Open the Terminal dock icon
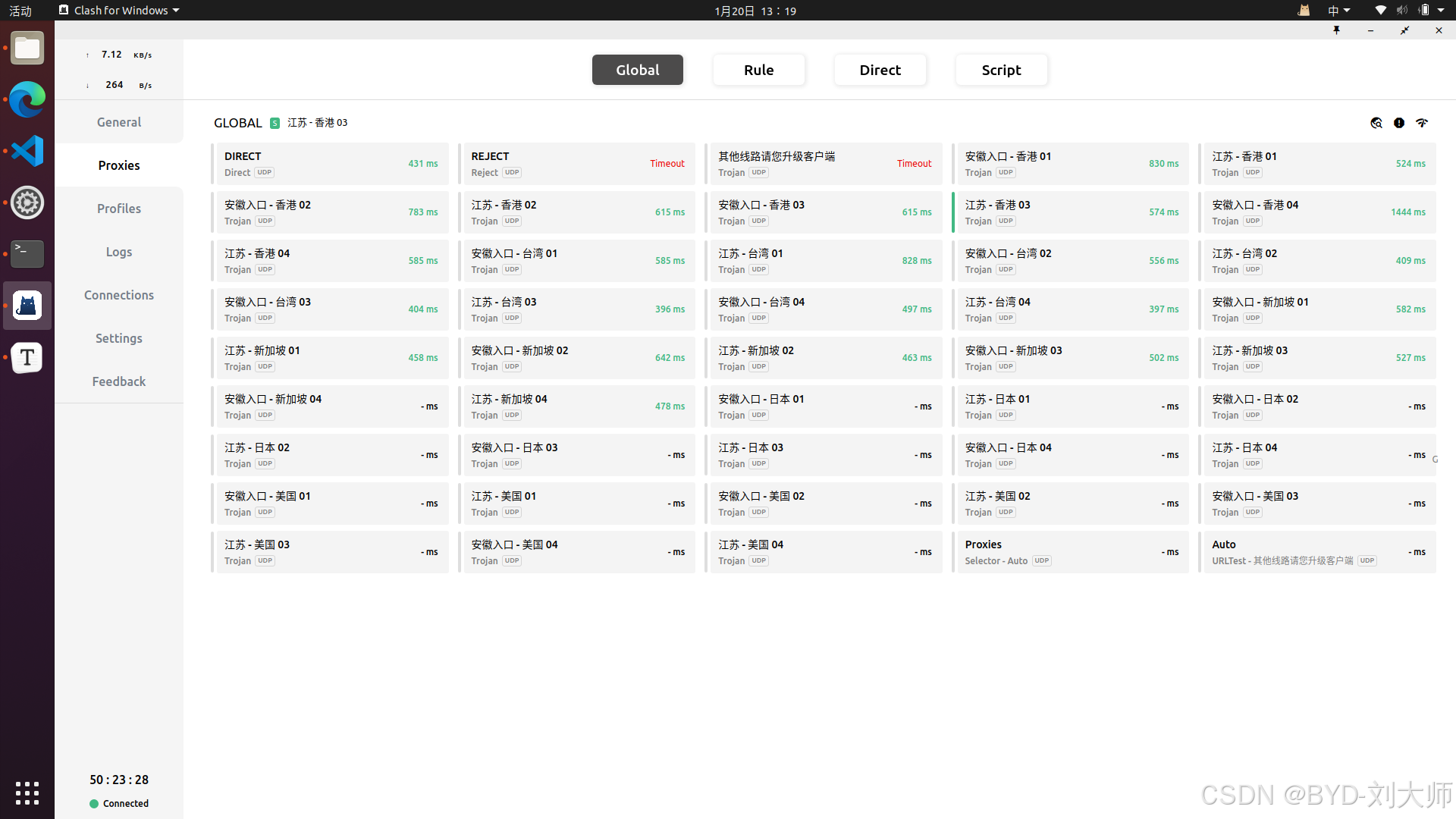Viewport: 1456px width, 819px height. click(x=27, y=254)
